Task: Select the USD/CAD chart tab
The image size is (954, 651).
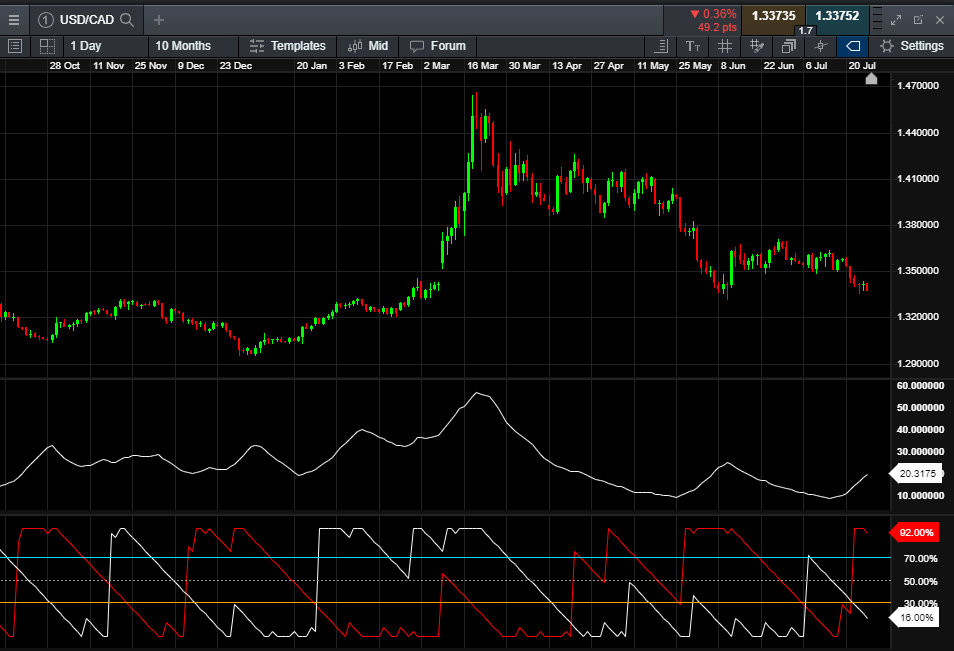Action: tap(86, 20)
